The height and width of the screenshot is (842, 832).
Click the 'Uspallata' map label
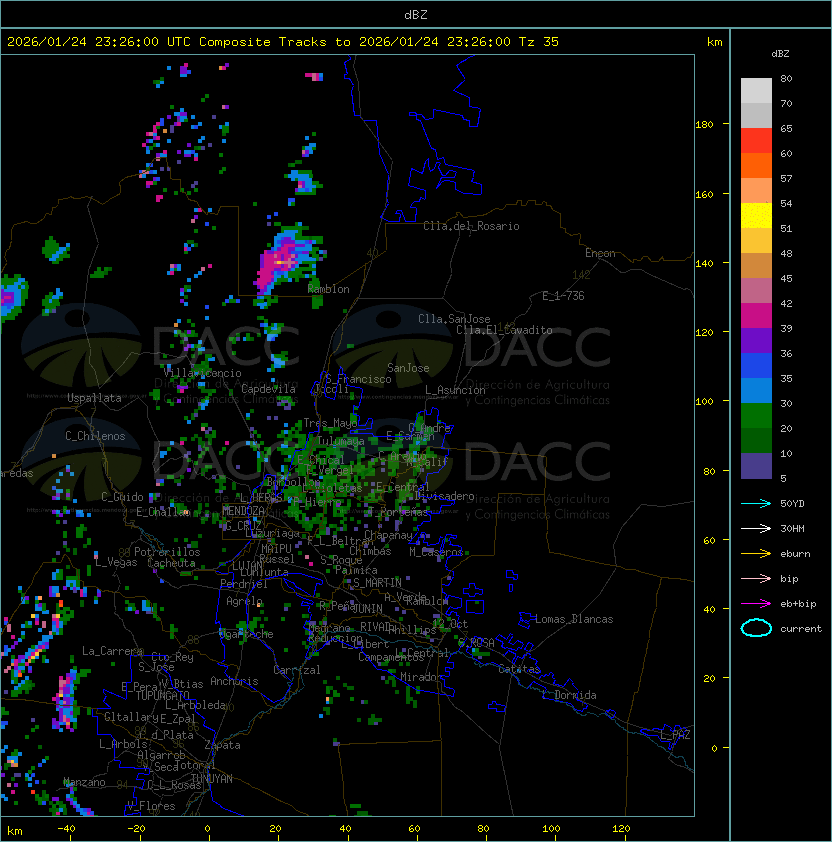95,398
